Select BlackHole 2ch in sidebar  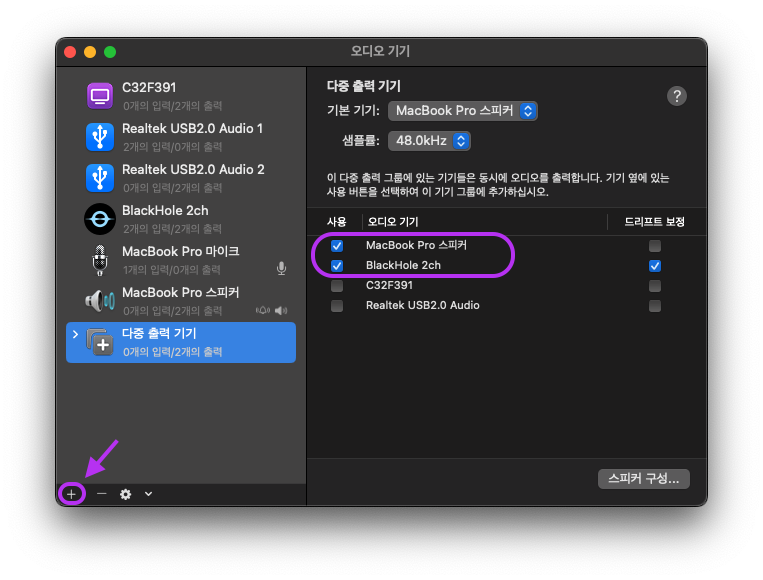(181, 219)
